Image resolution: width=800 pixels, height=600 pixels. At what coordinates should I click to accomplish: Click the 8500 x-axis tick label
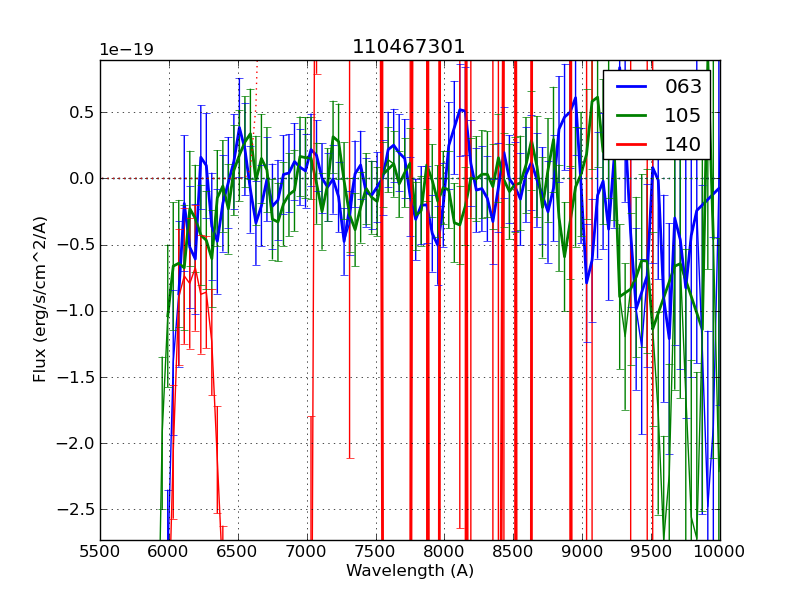point(513,551)
